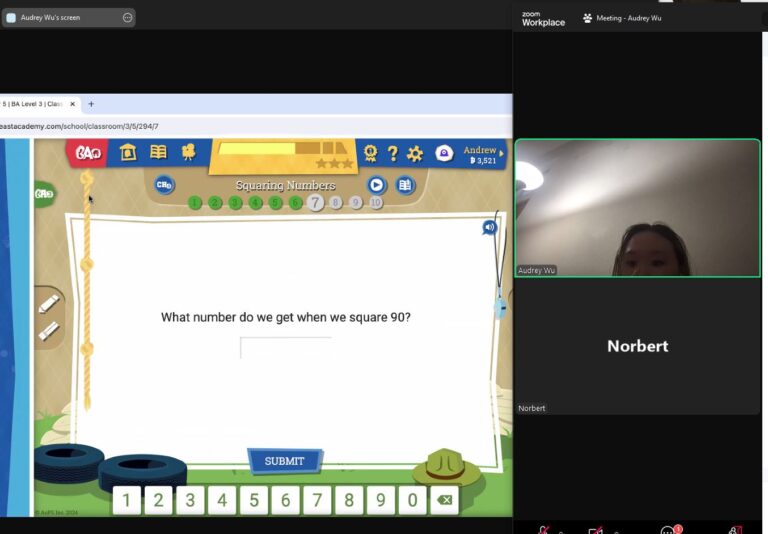Tap keypad digit 3
The width and height of the screenshot is (768, 534).
click(190, 500)
